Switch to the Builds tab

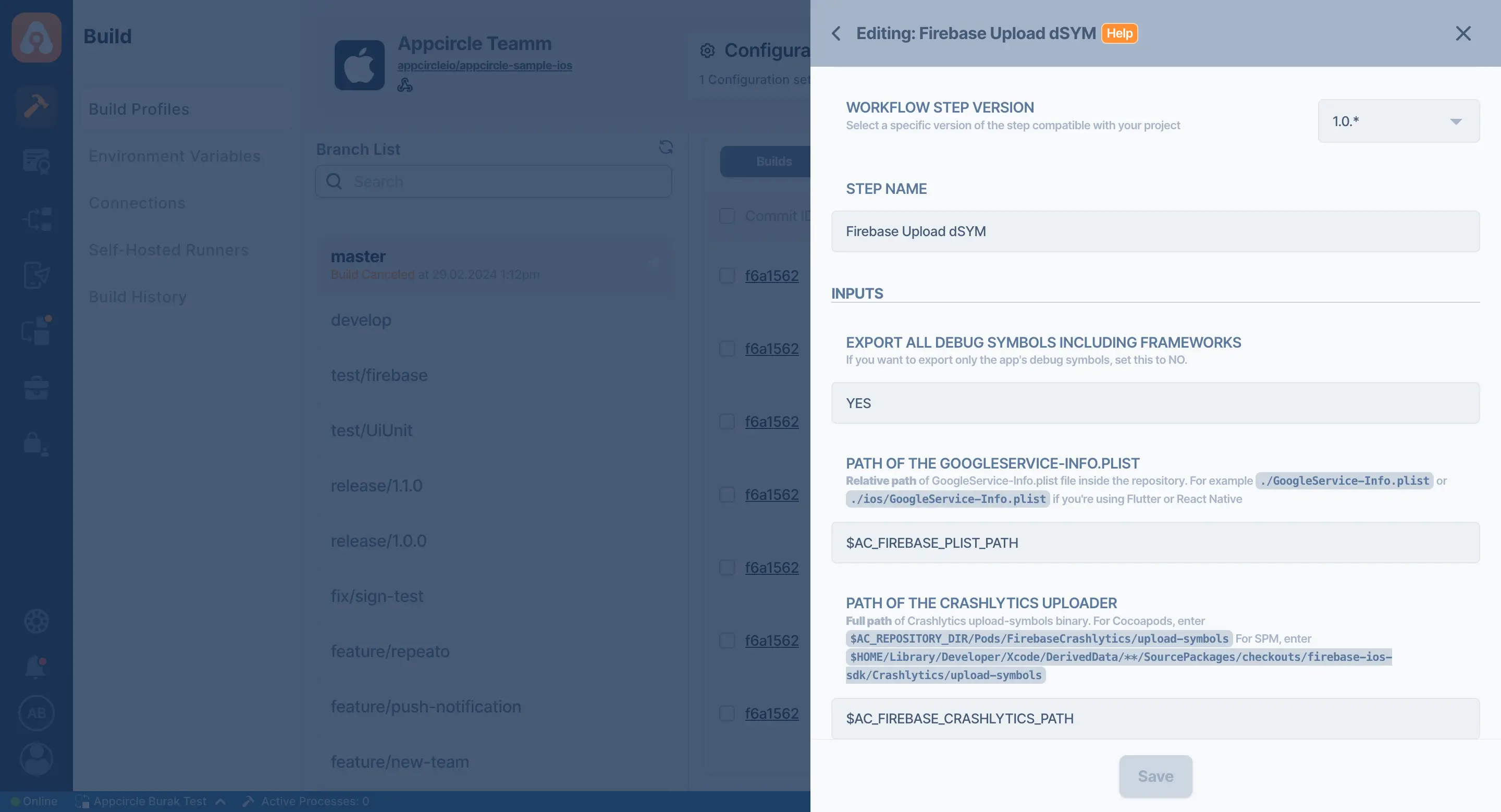tap(765, 162)
